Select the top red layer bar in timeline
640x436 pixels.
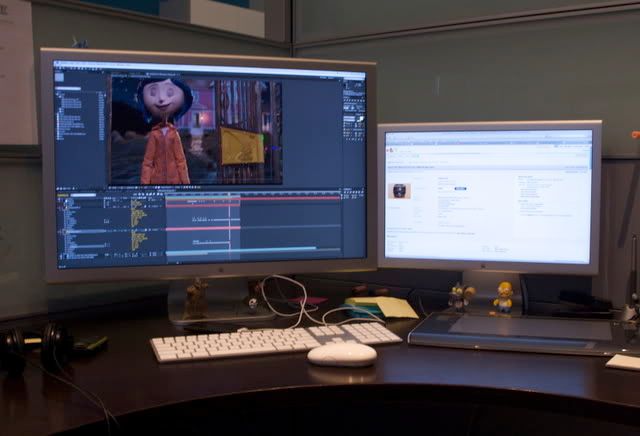288,199
